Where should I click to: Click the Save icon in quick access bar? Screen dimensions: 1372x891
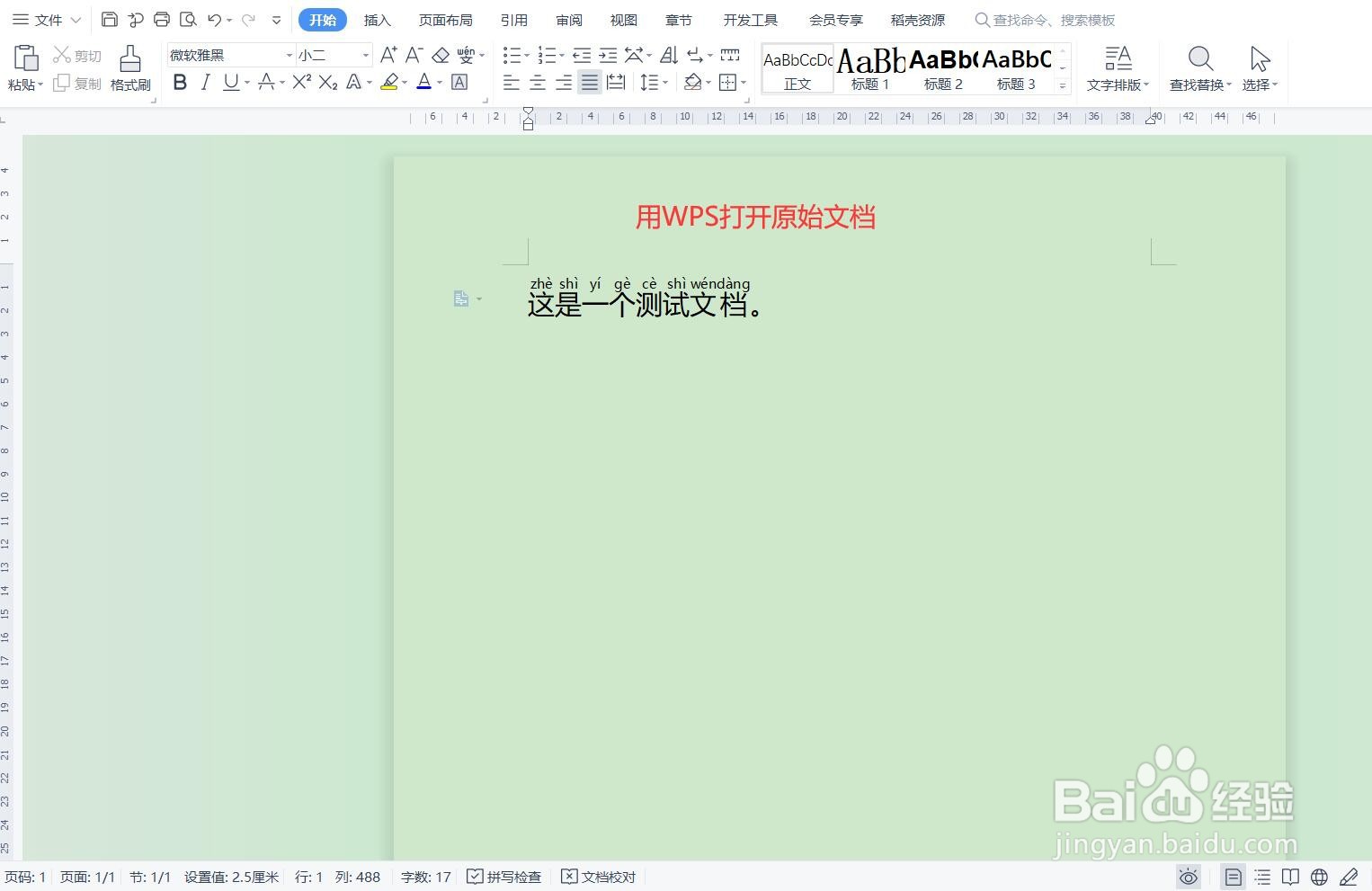(x=110, y=19)
